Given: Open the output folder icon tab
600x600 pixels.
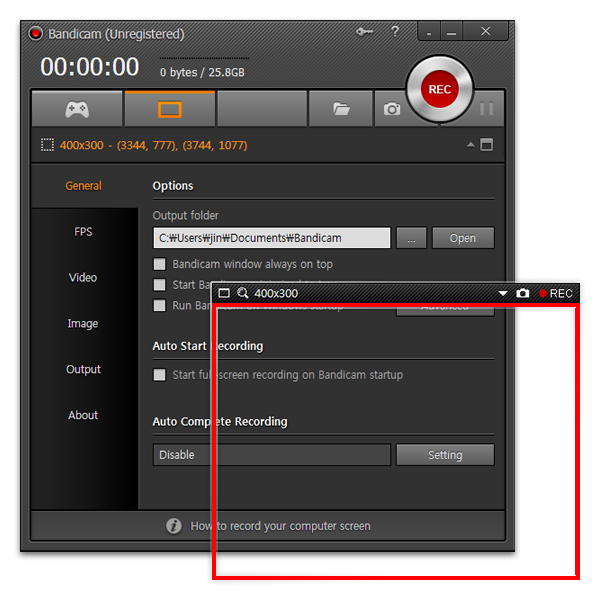Looking at the screenshot, I should pos(341,109).
